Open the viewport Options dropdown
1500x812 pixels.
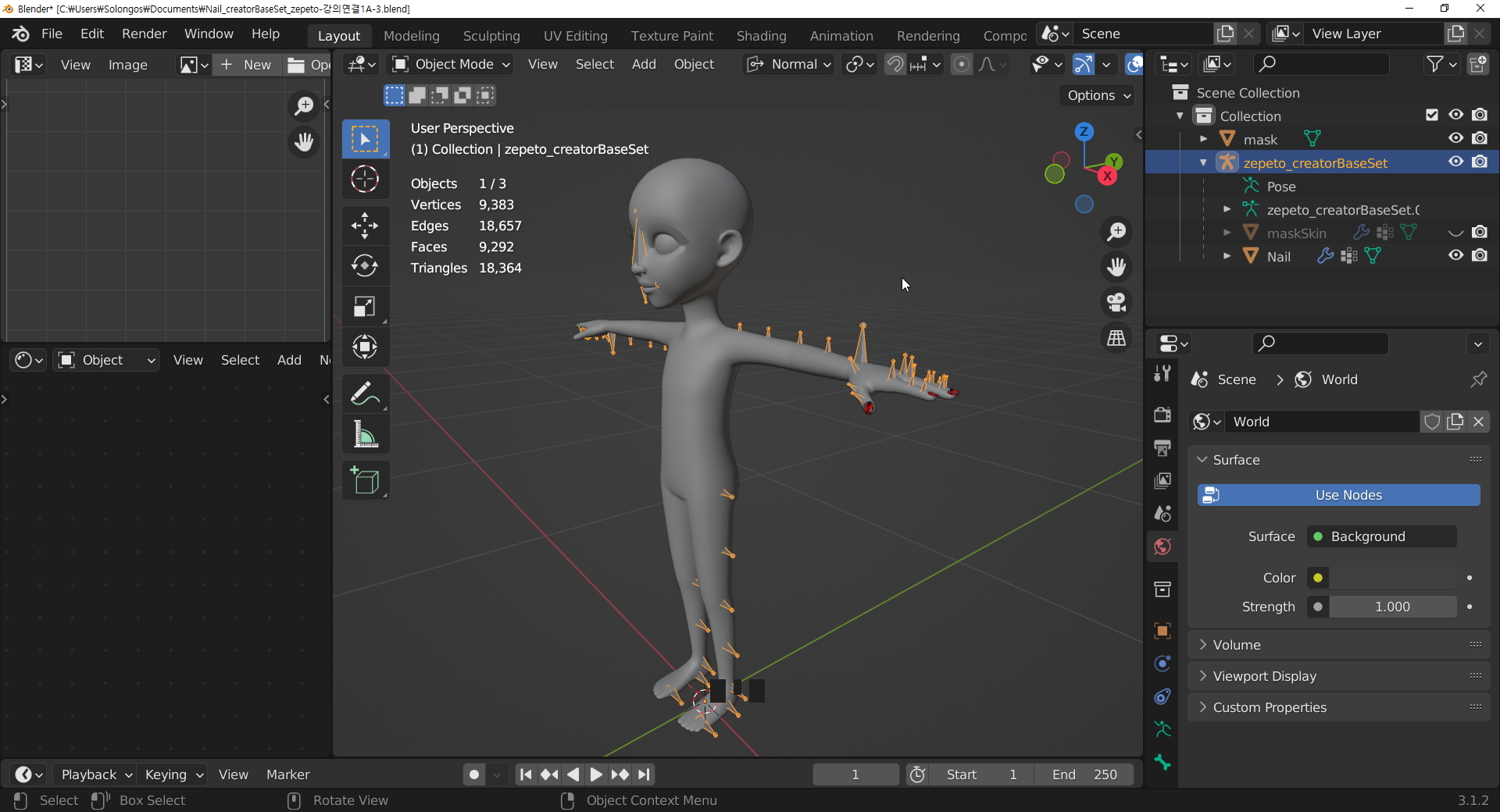[x=1098, y=95]
